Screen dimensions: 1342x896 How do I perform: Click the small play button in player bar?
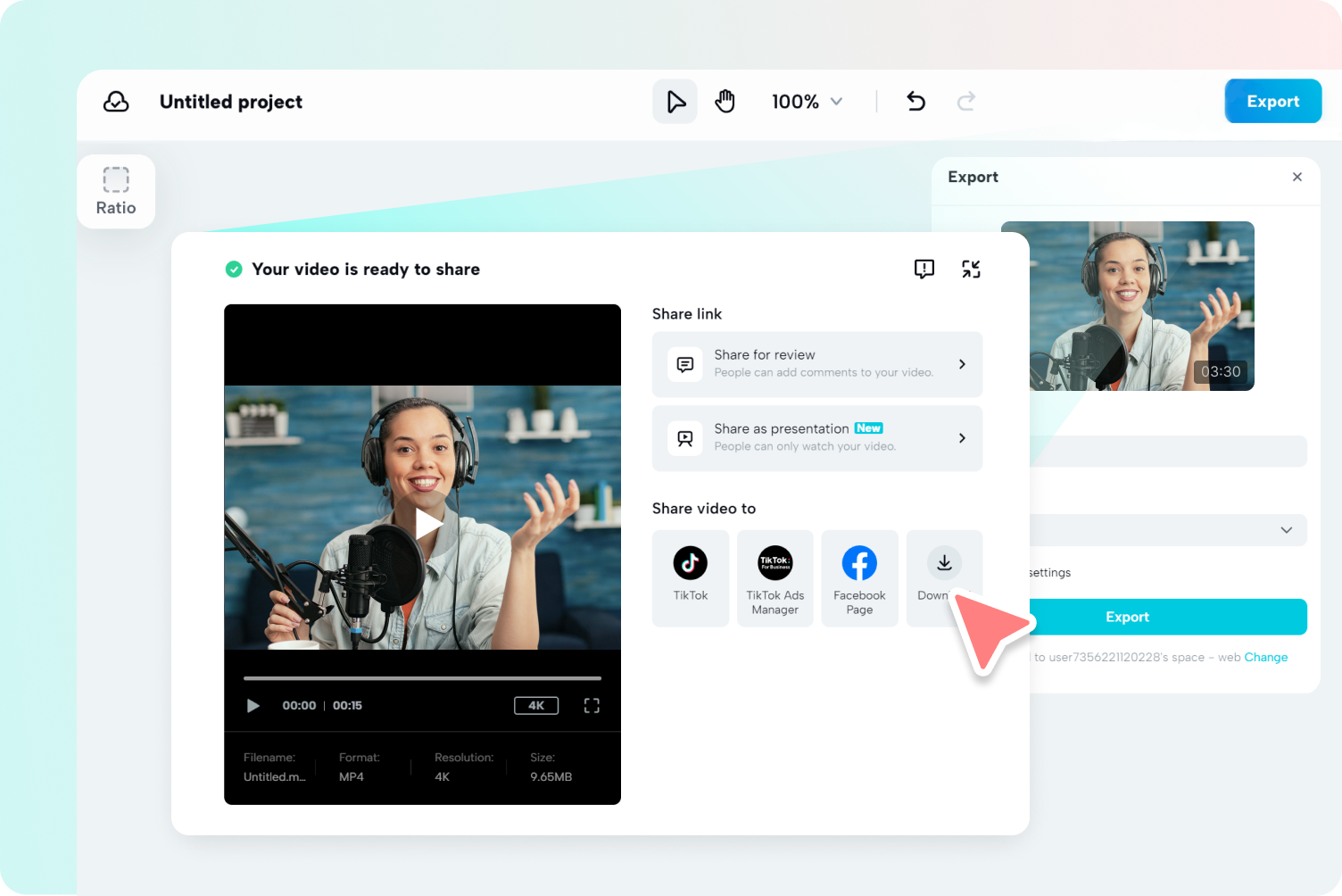tap(253, 706)
